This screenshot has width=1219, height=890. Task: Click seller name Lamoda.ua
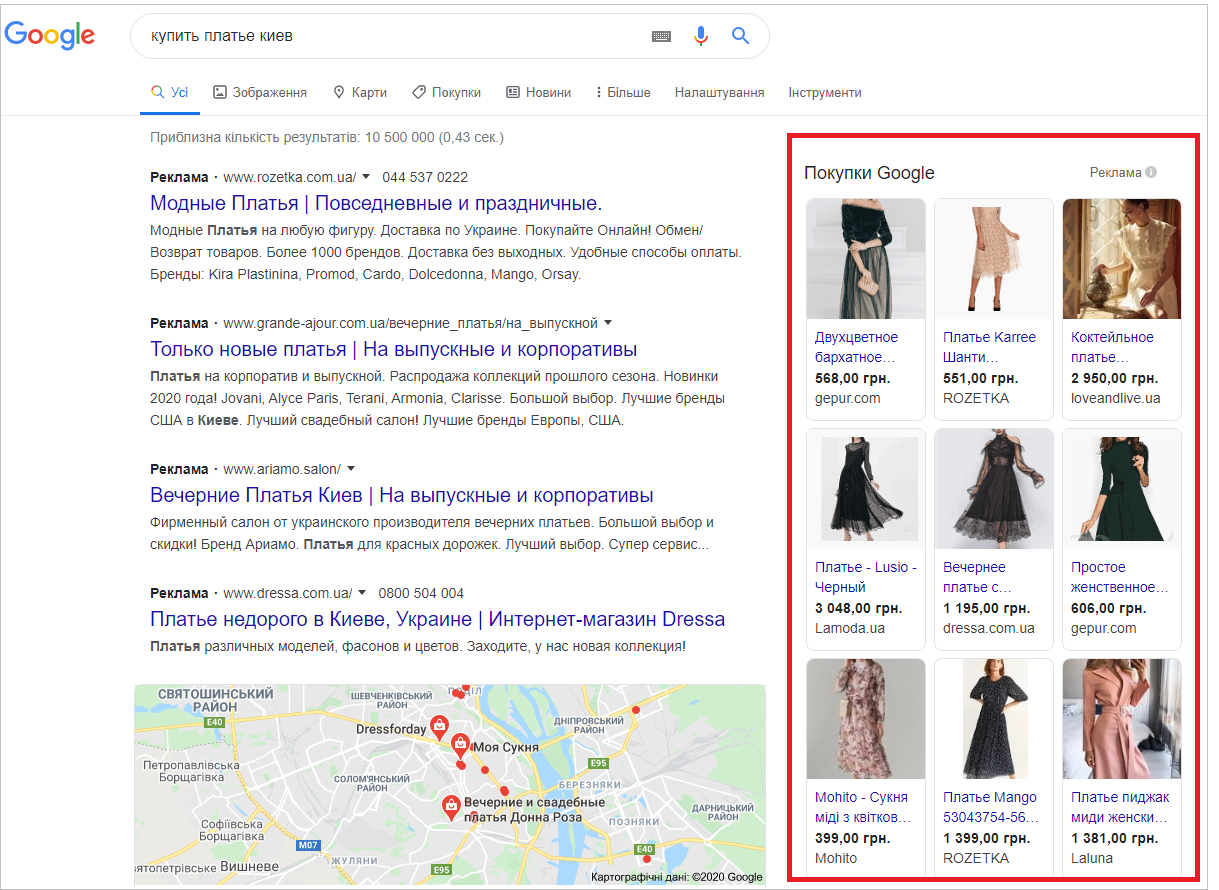pos(850,628)
